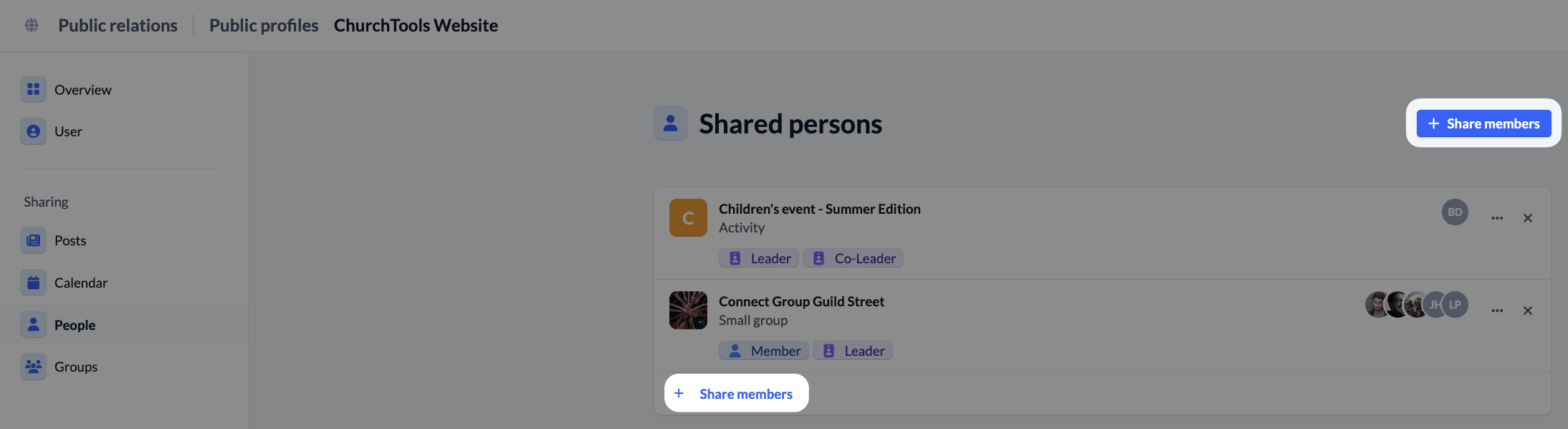
Task: Click the Groups icon in sidebar
Action: pyautogui.click(x=33, y=367)
